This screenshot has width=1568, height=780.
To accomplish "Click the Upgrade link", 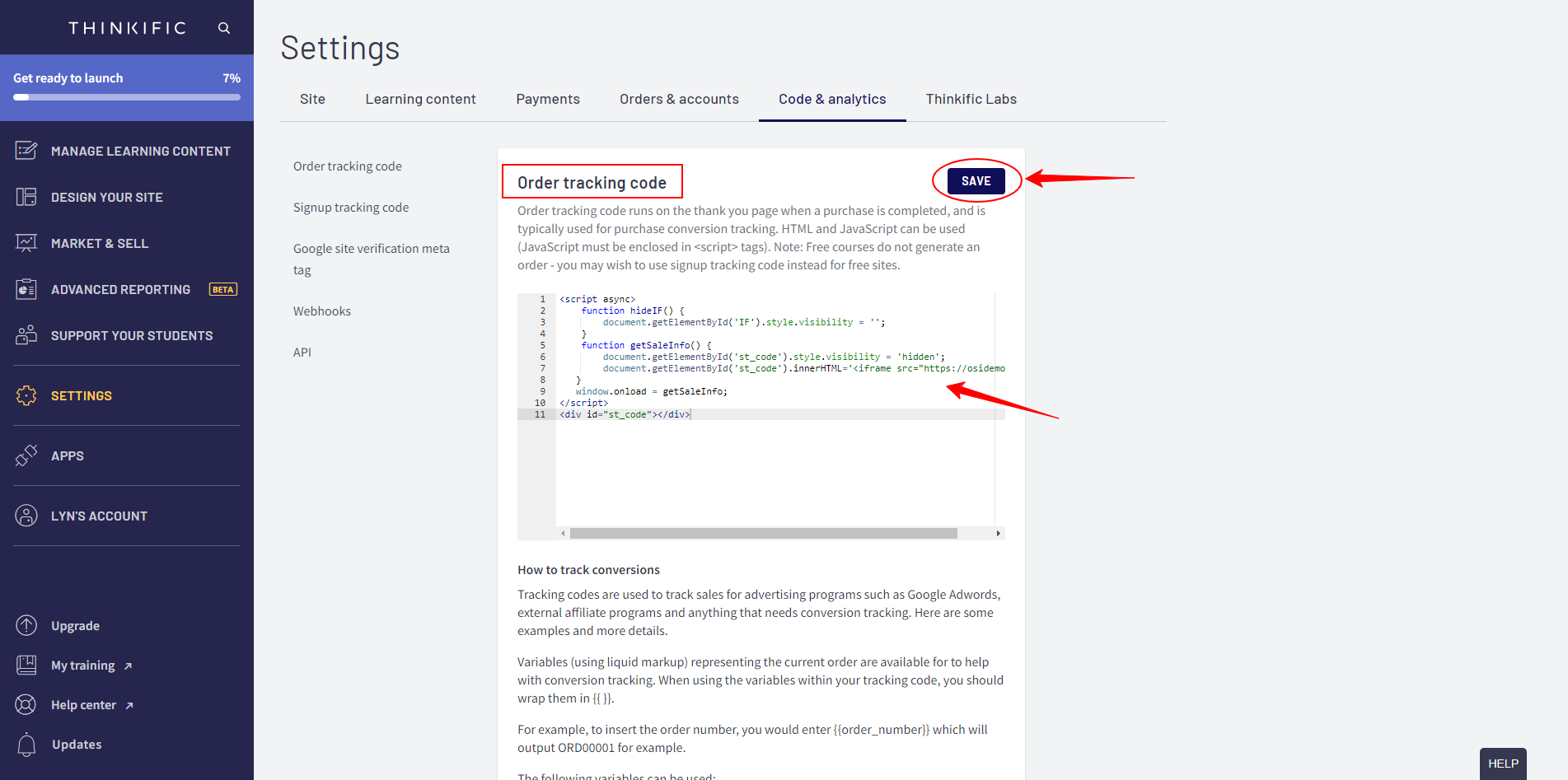I will pyautogui.click(x=75, y=626).
